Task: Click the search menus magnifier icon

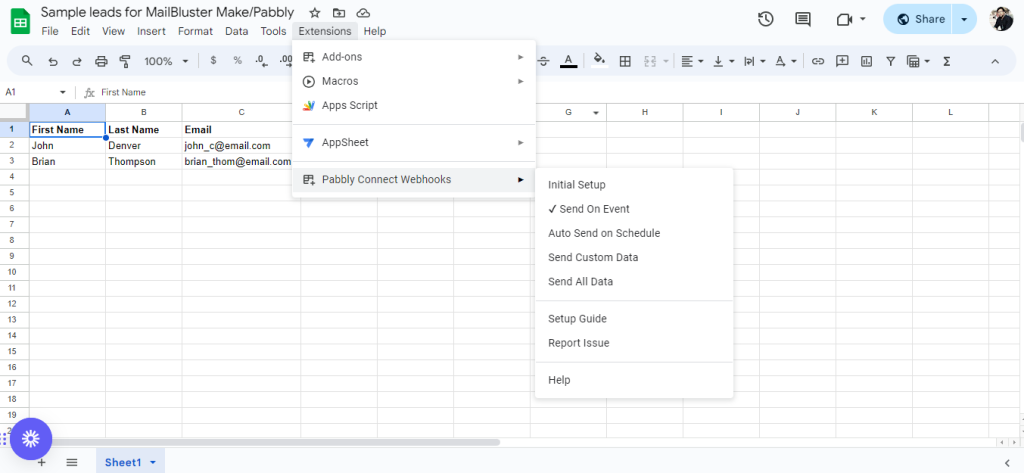Action: click(x=27, y=61)
